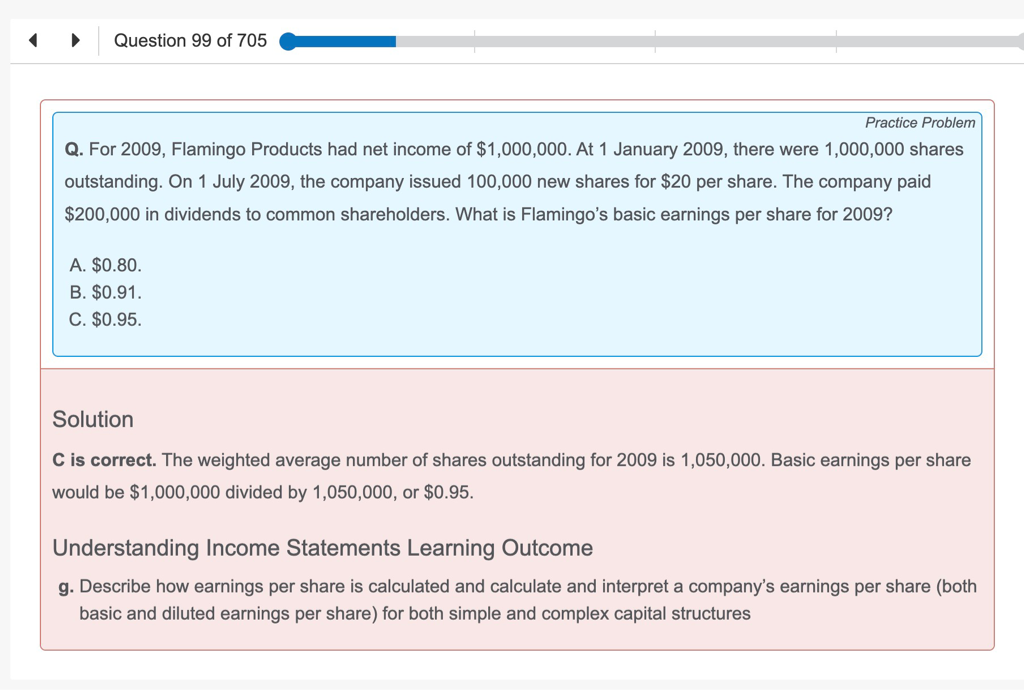The height and width of the screenshot is (690, 1024).
Task: Select answer A. $0.80
Action: tap(106, 265)
